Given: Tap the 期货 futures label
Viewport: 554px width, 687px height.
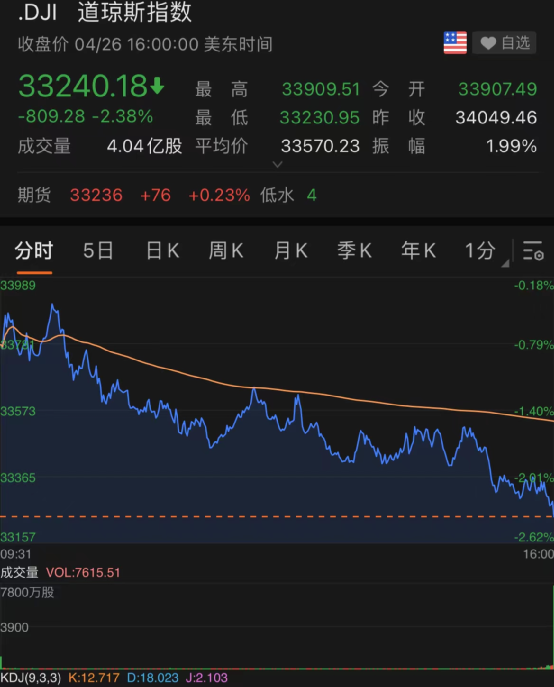Looking at the screenshot, I should coord(34,195).
